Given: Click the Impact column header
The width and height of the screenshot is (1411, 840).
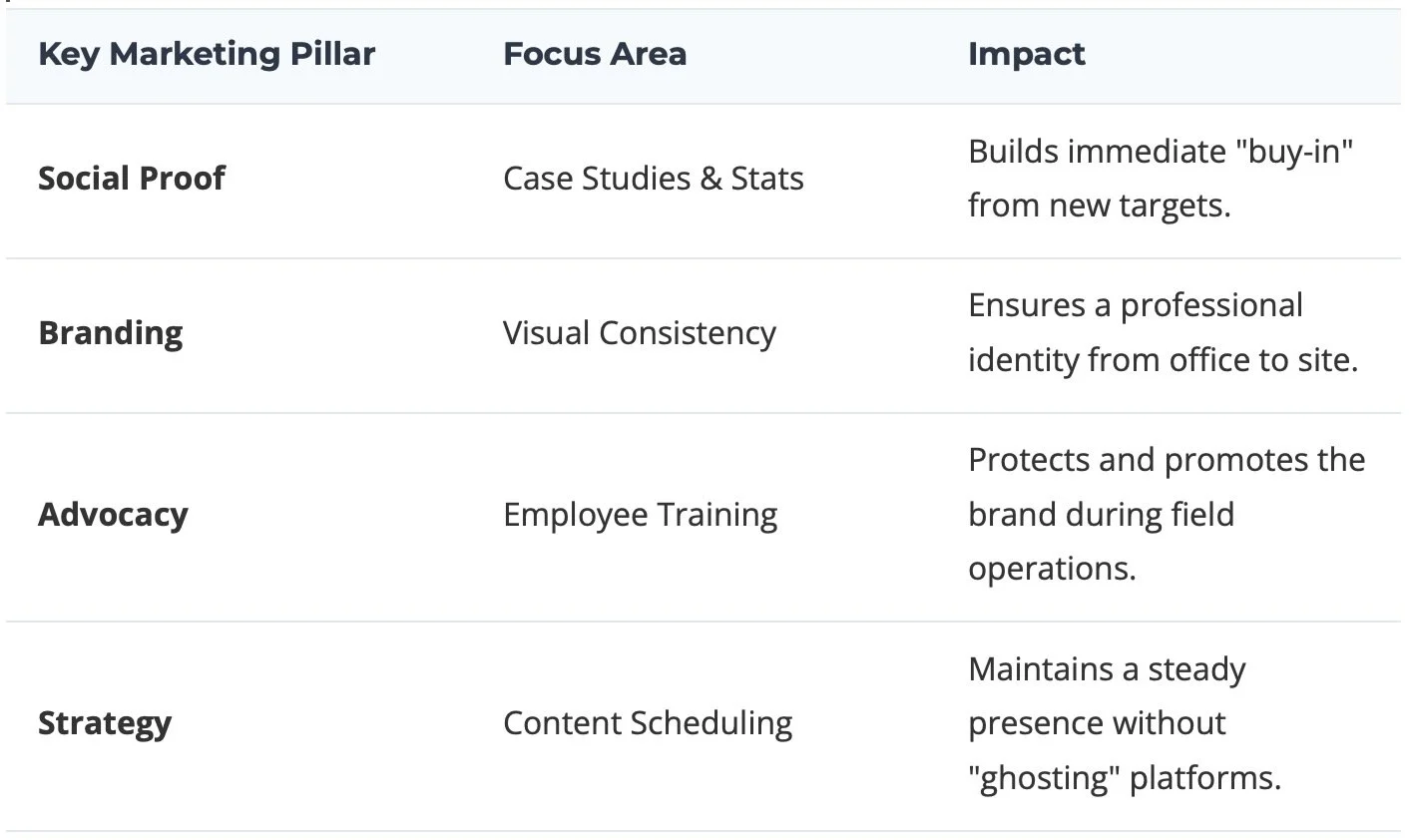Looking at the screenshot, I should click(1027, 54).
